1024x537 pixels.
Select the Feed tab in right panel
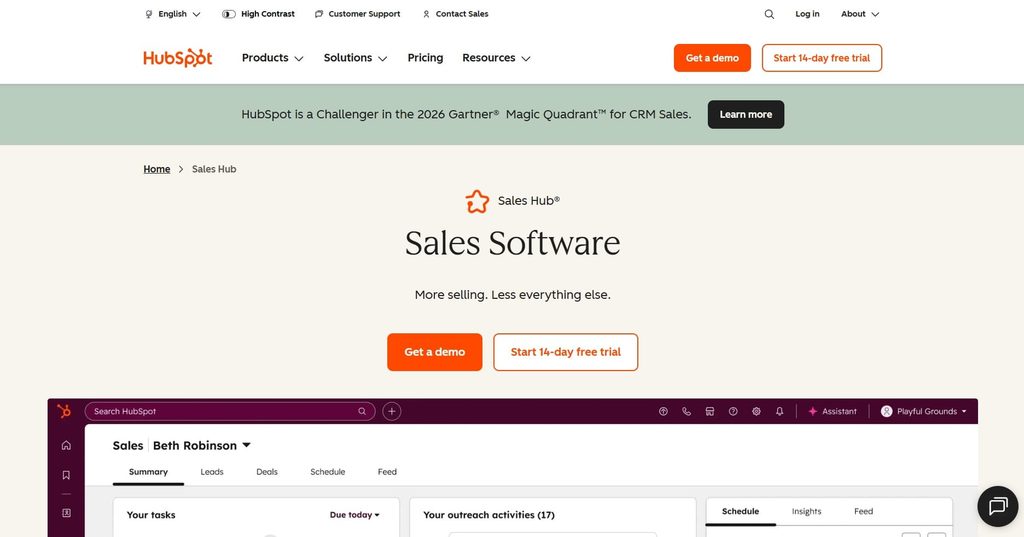pyautogui.click(x=863, y=512)
